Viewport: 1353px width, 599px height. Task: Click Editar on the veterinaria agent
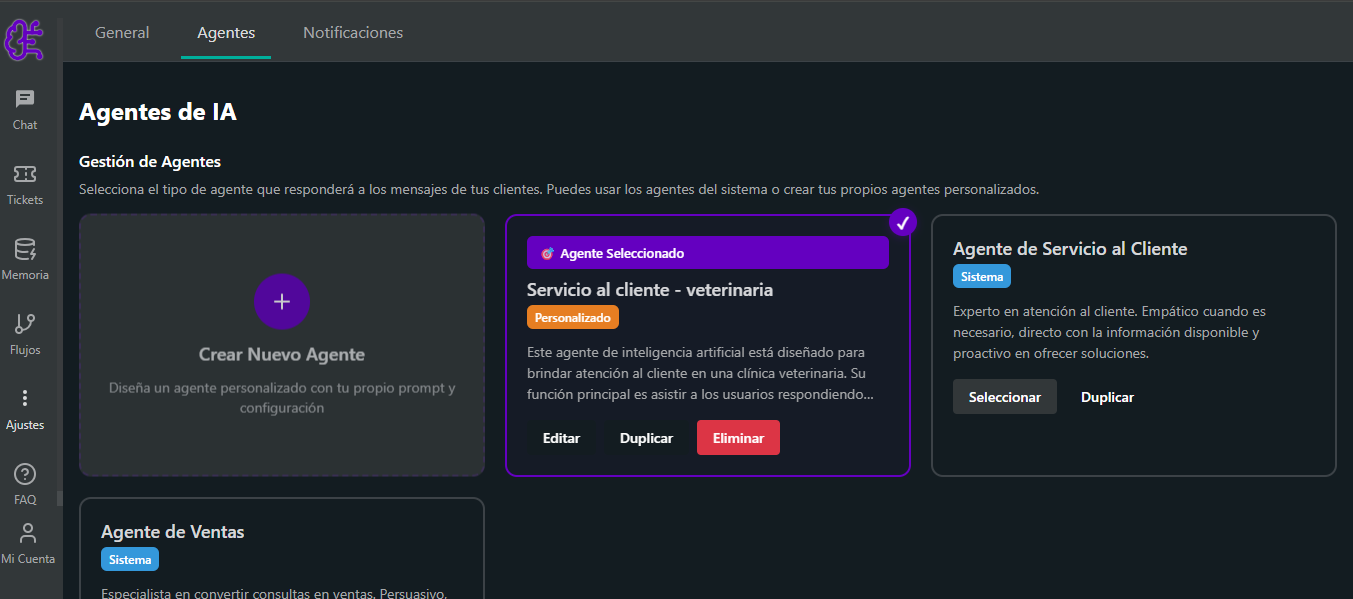(x=561, y=438)
